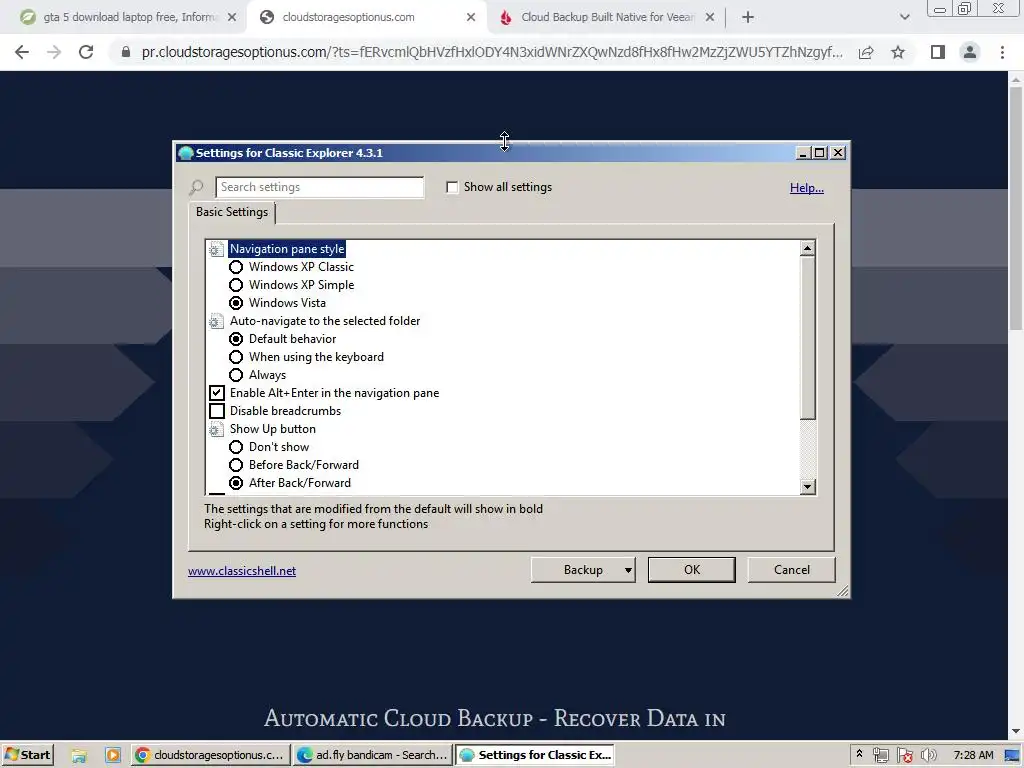
Task: Click the Chrome forward arrow
Action: click(54, 52)
